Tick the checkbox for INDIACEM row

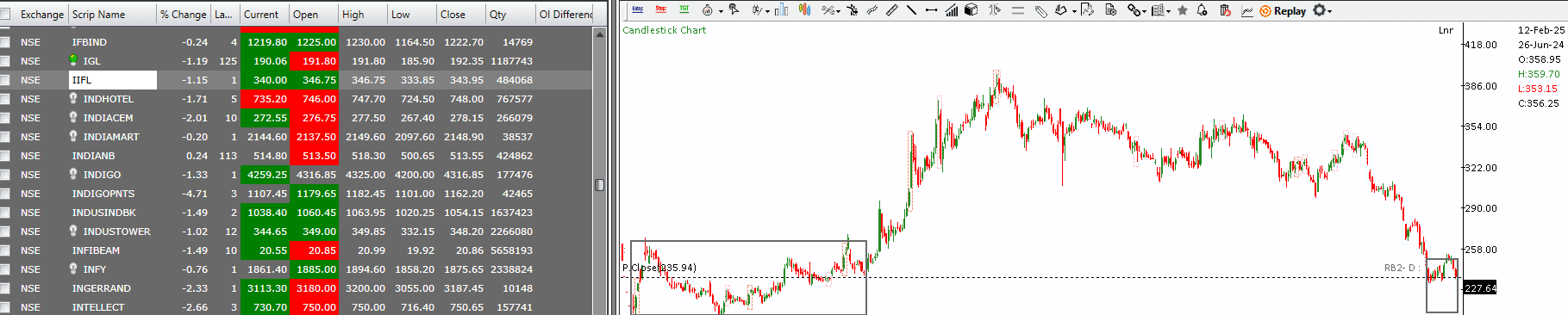pyautogui.click(x=5, y=118)
